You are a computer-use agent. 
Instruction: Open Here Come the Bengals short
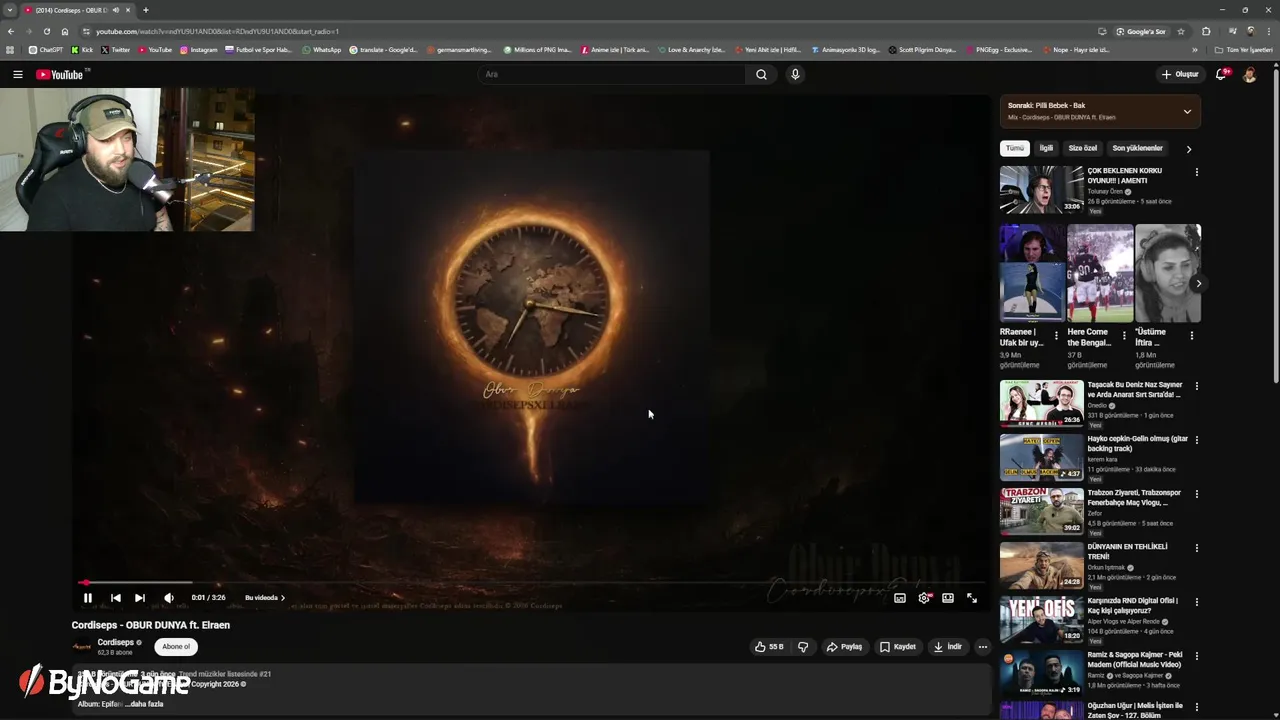click(x=1100, y=273)
